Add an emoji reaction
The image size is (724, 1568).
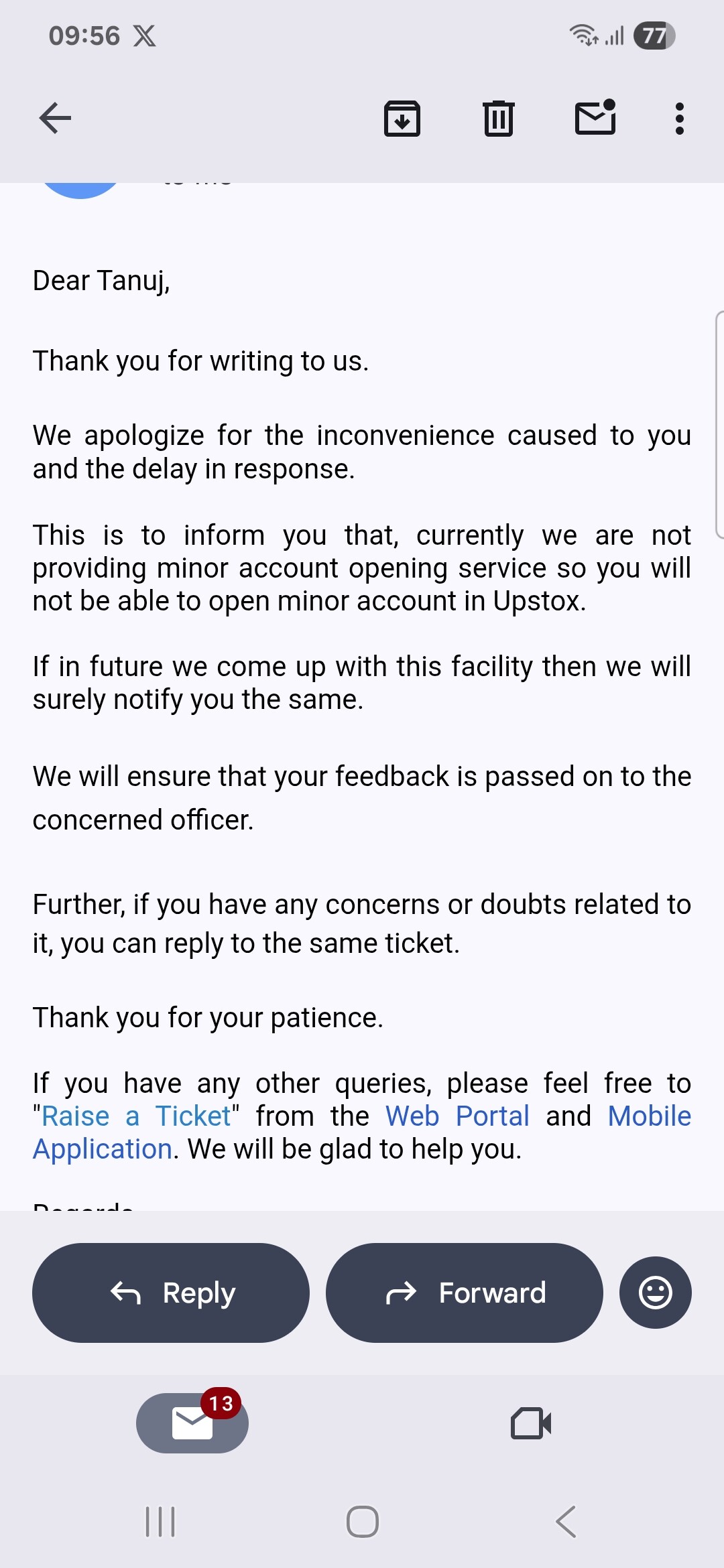(x=655, y=1293)
